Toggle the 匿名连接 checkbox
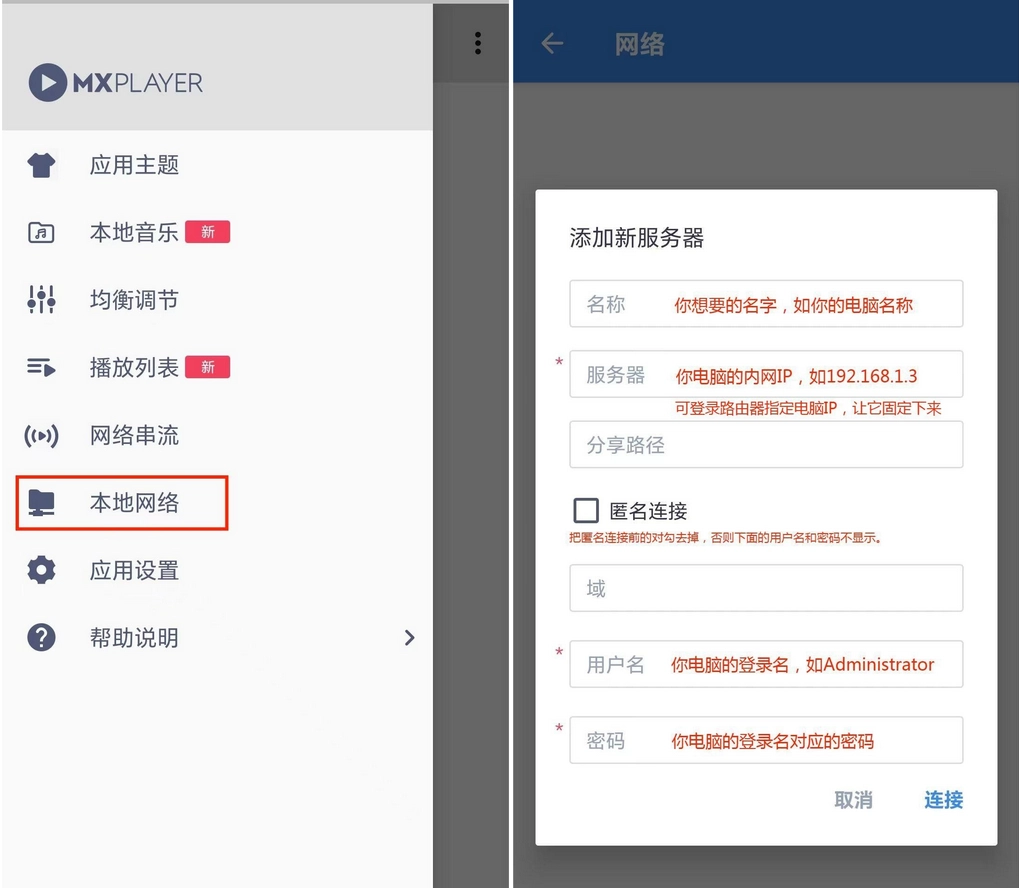 pyautogui.click(x=586, y=511)
